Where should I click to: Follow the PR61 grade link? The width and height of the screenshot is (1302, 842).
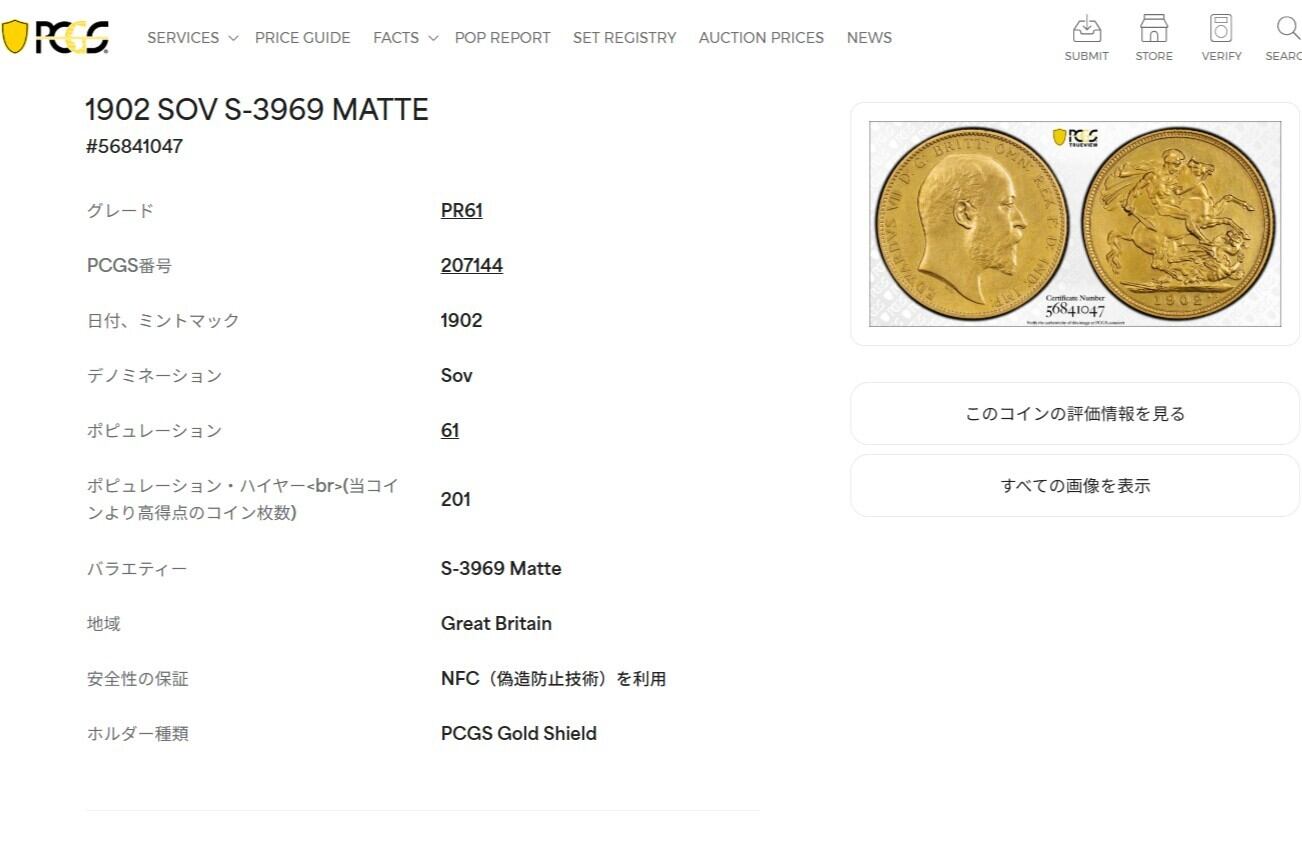pos(462,210)
